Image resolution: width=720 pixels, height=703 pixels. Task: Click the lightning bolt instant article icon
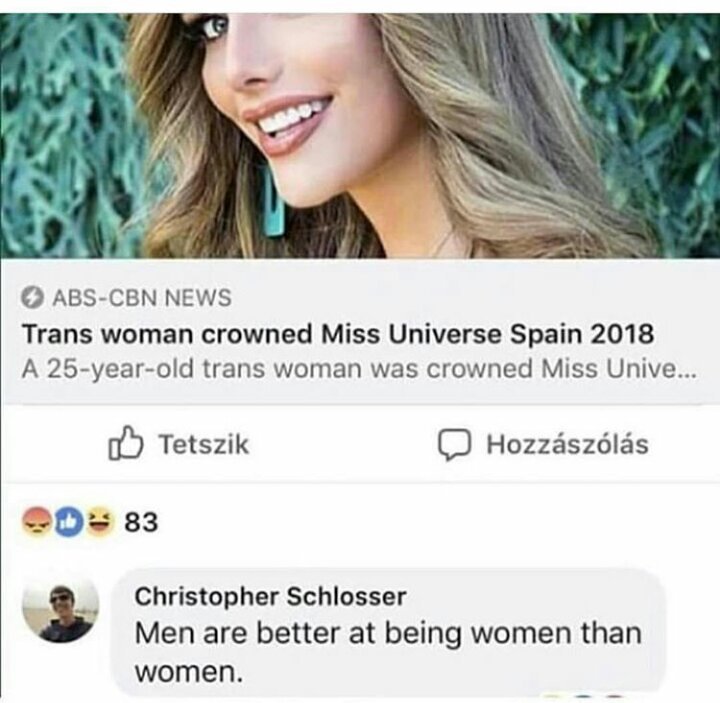coord(32,298)
